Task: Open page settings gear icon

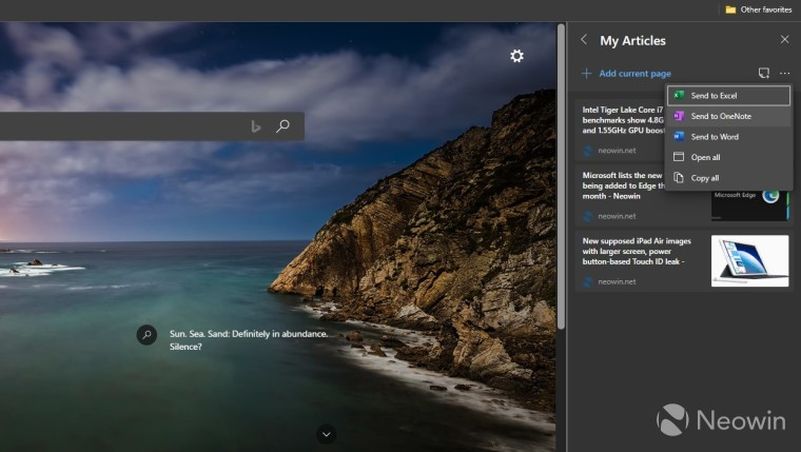Action: tap(516, 56)
